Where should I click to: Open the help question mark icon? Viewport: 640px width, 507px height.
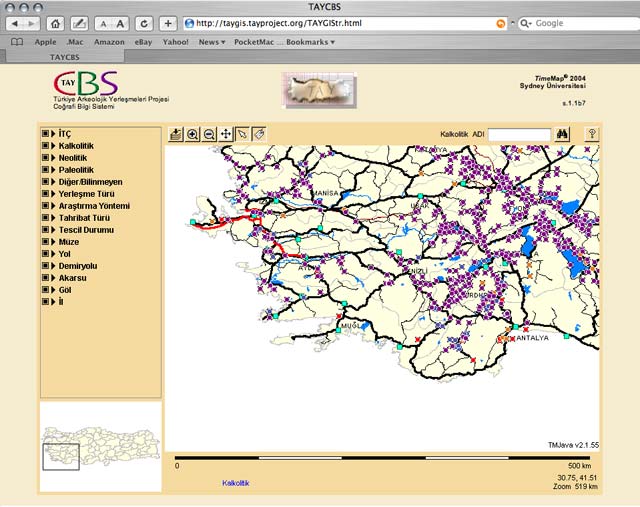(x=591, y=134)
